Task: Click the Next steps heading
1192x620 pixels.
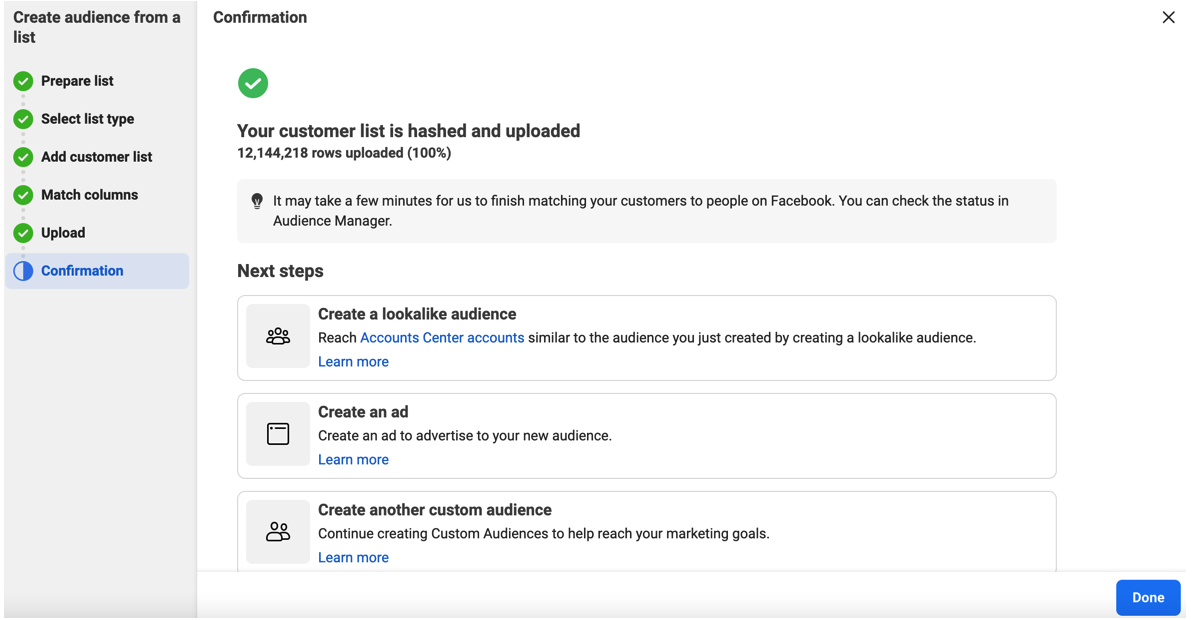Action: [x=280, y=271]
